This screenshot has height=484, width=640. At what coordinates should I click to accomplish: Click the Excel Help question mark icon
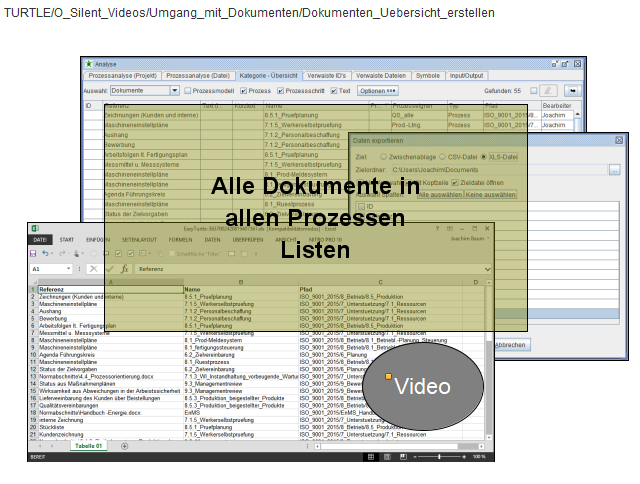437,229
